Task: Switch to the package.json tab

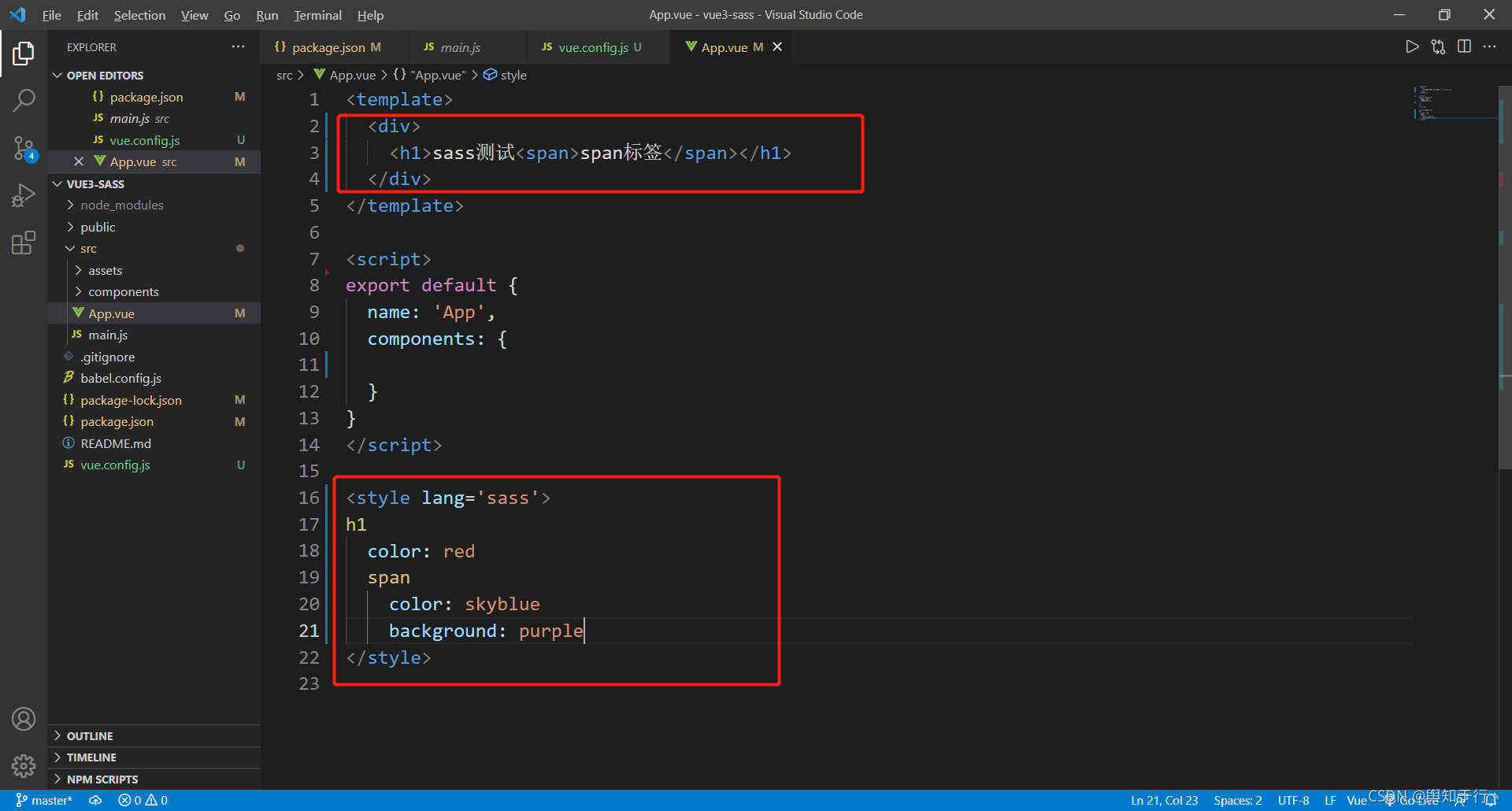Action: click(x=334, y=47)
